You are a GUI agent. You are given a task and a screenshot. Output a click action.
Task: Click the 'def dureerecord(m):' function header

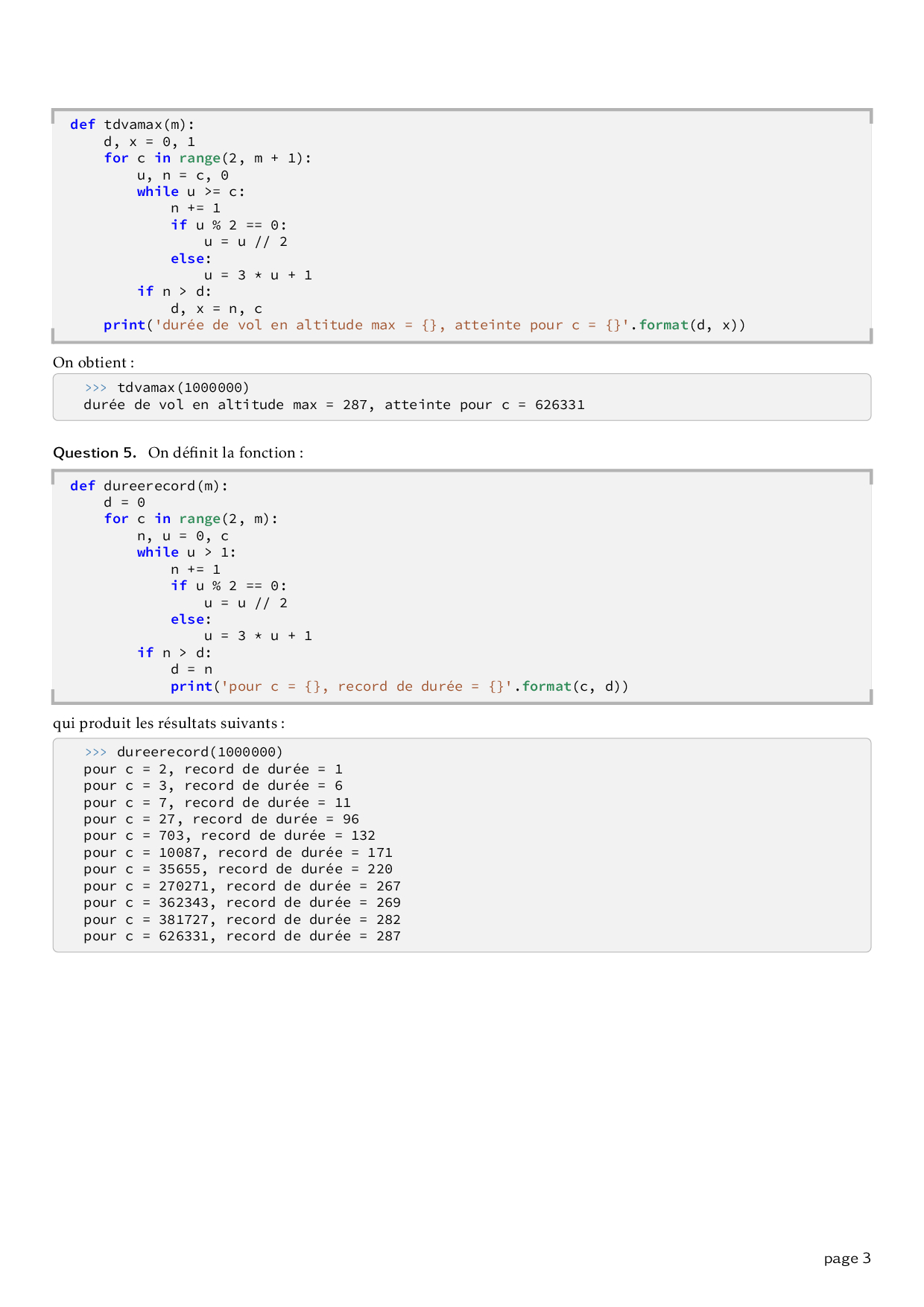[149, 486]
